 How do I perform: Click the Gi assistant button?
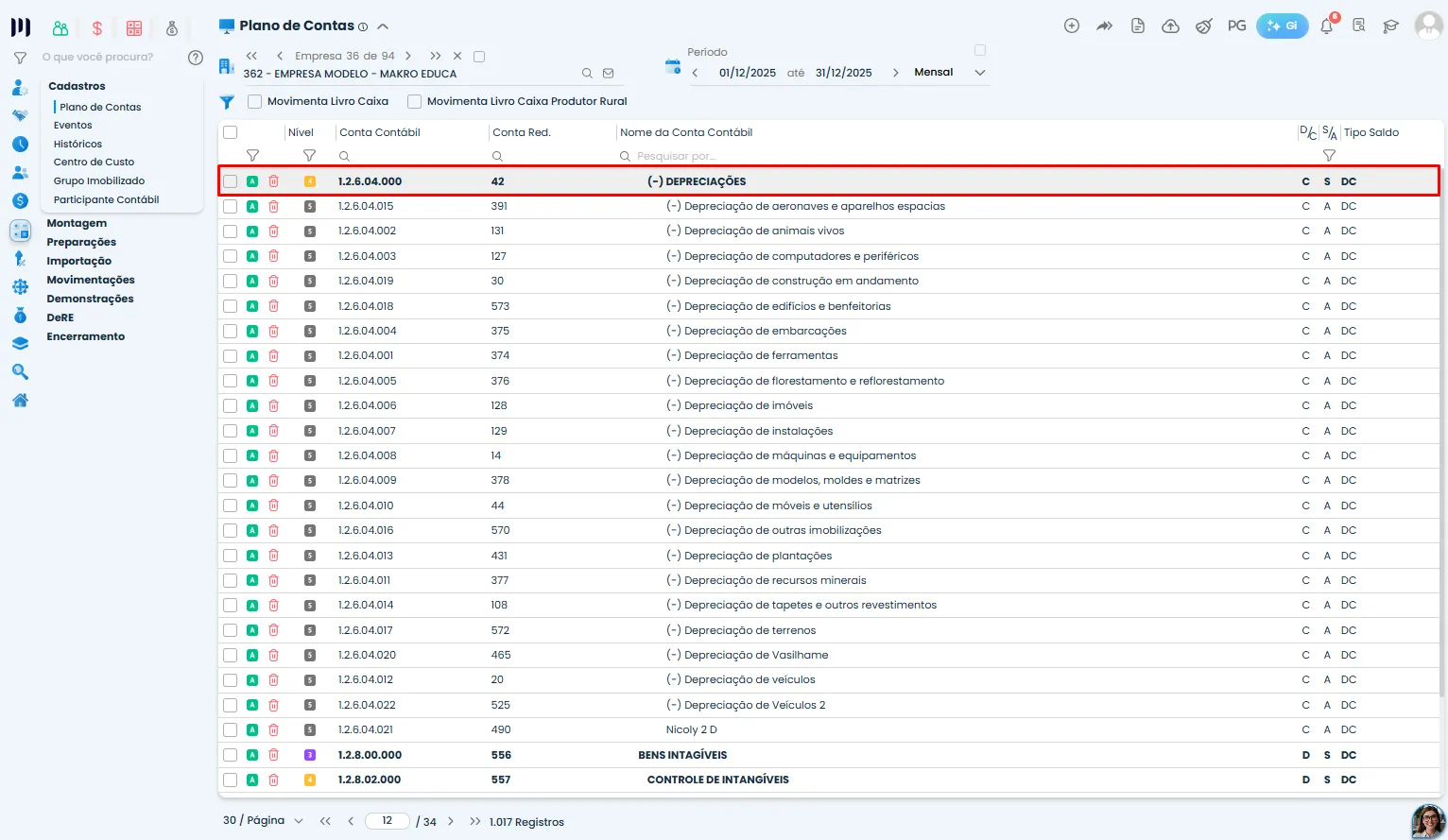pos(1283,26)
